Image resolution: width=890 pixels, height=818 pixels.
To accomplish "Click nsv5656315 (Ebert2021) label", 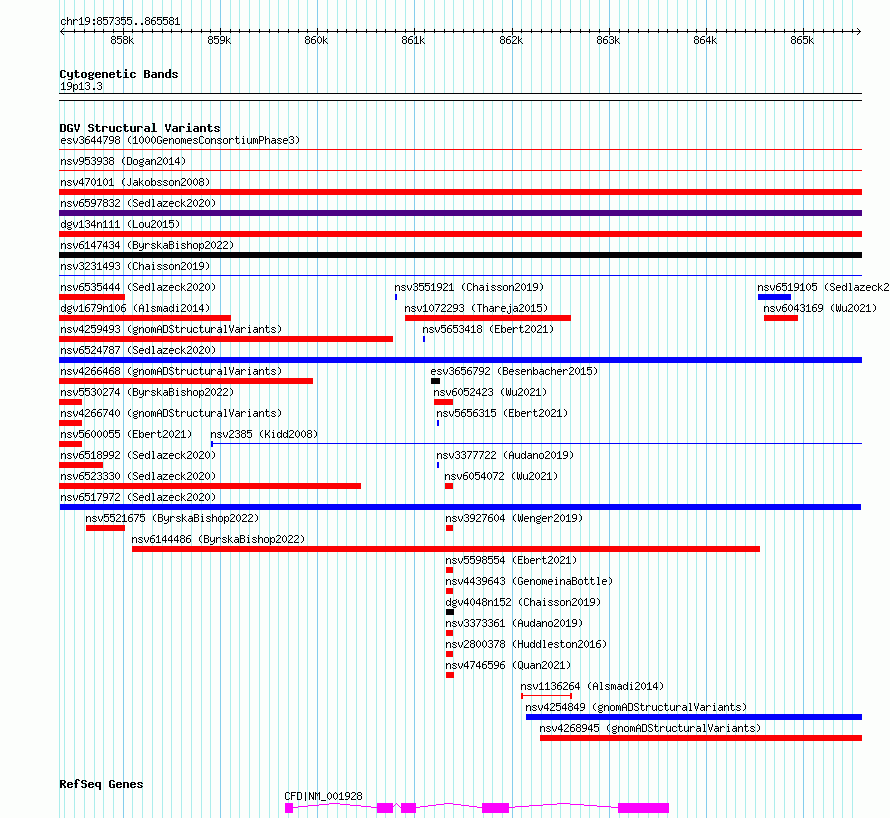I will coord(502,413).
